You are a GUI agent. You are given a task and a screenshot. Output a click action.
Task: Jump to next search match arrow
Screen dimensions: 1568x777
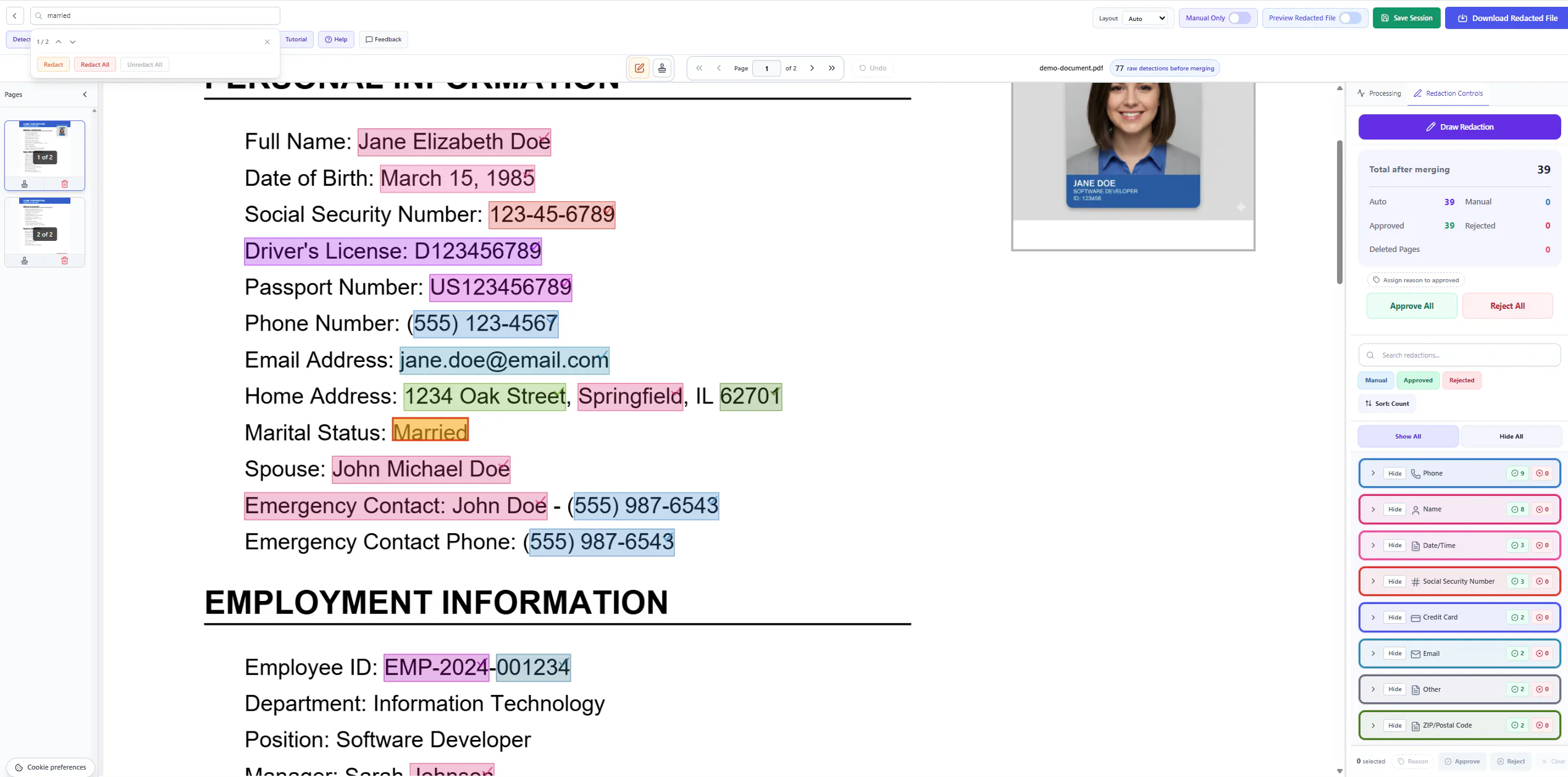click(x=73, y=42)
